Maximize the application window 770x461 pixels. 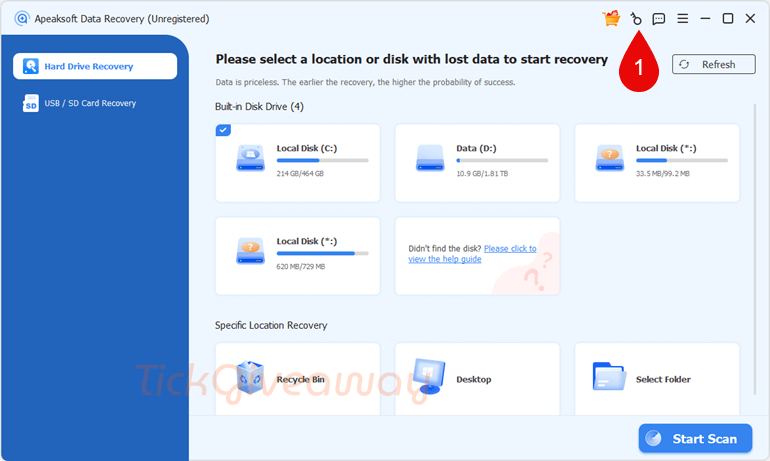coord(728,19)
